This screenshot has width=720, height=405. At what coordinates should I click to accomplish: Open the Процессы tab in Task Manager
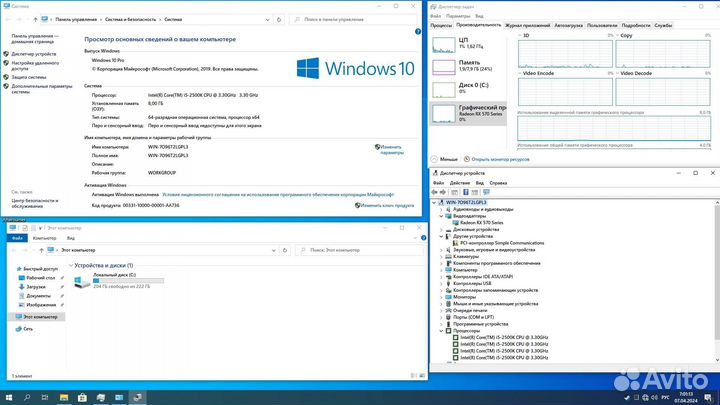[x=441, y=26]
